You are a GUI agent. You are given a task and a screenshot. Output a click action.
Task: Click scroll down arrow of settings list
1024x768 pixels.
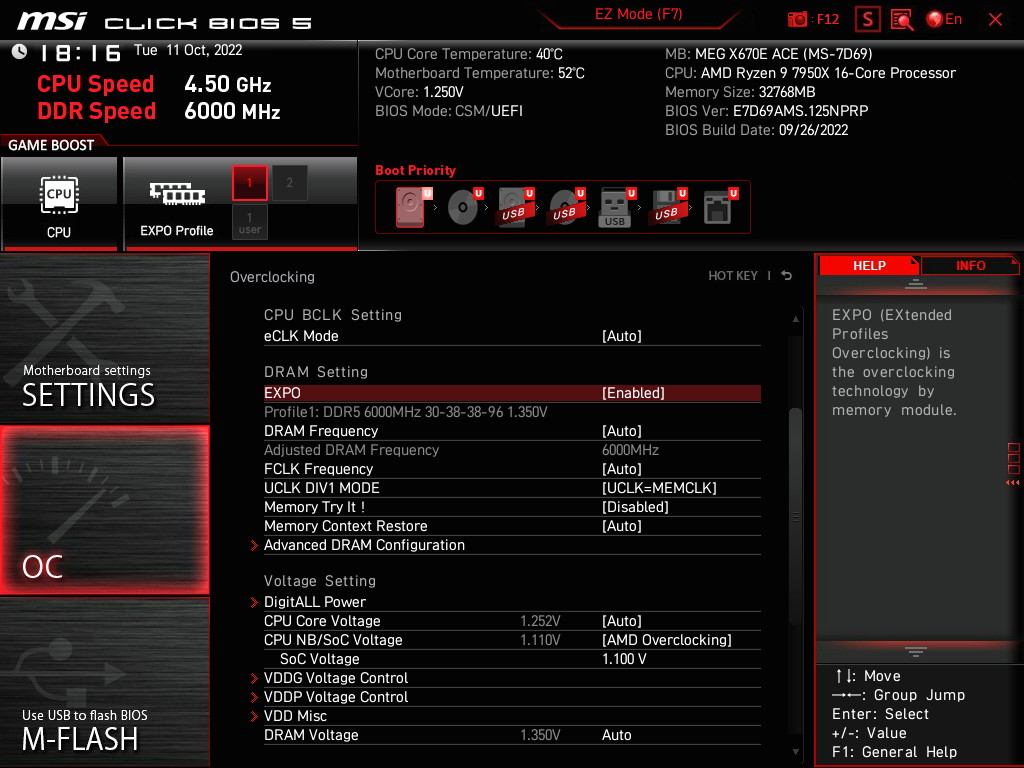coord(795,752)
